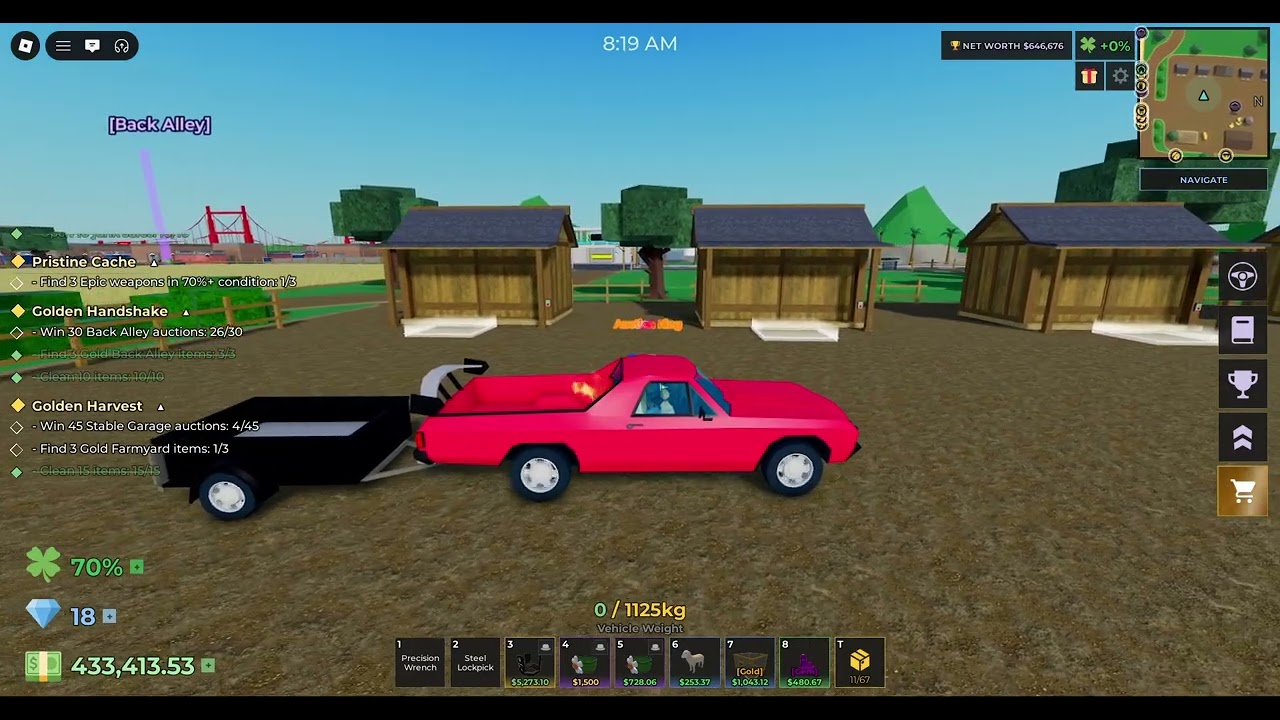This screenshot has height=720, width=1280.
Task: Click the 0 / 1125kg vehicle weight
Action: (640, 610)
